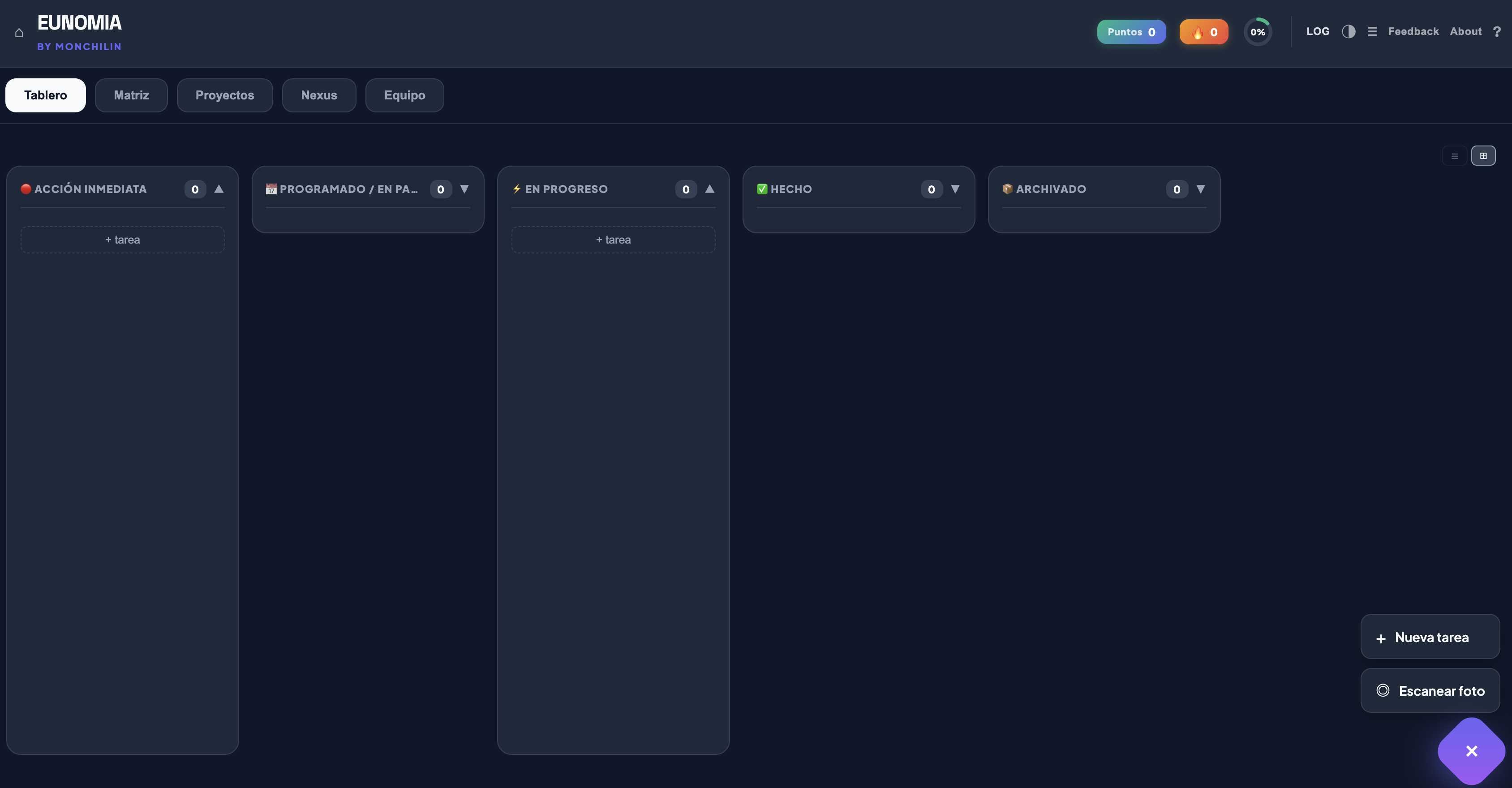Viewport: 1512px width, 788px height.
Task: Choose Nueva tarea from floating menu
Action: tap(1430, 637)
